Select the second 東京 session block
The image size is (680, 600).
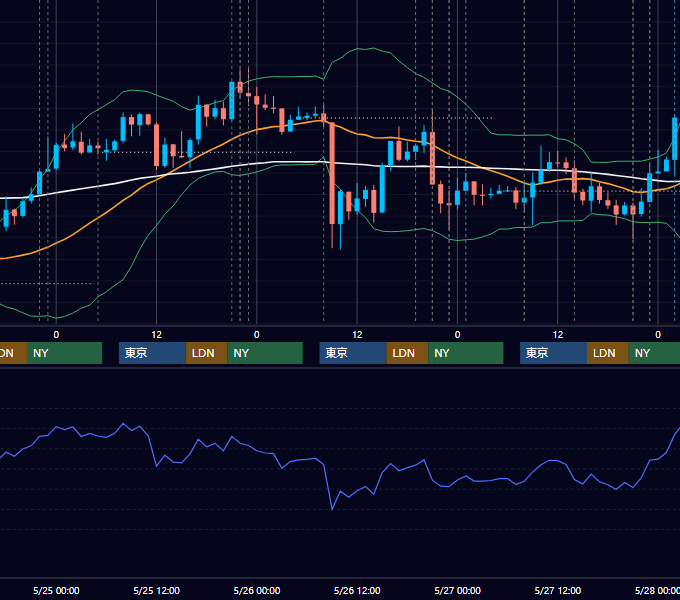[353, 353]
